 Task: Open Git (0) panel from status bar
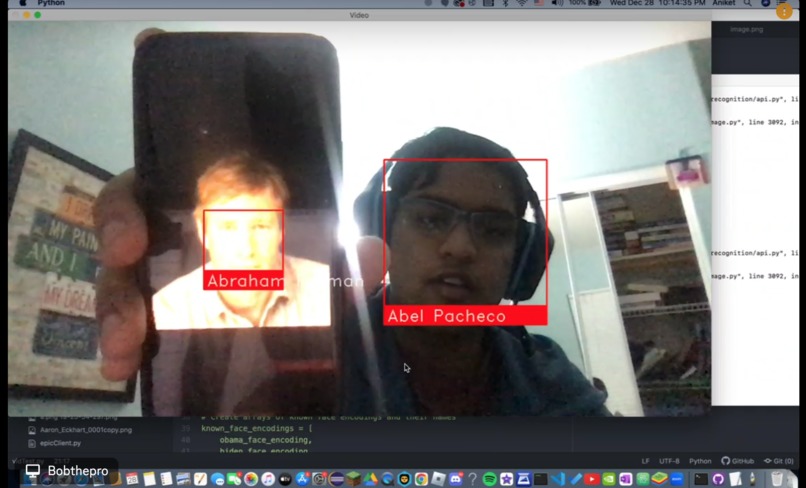778,461
